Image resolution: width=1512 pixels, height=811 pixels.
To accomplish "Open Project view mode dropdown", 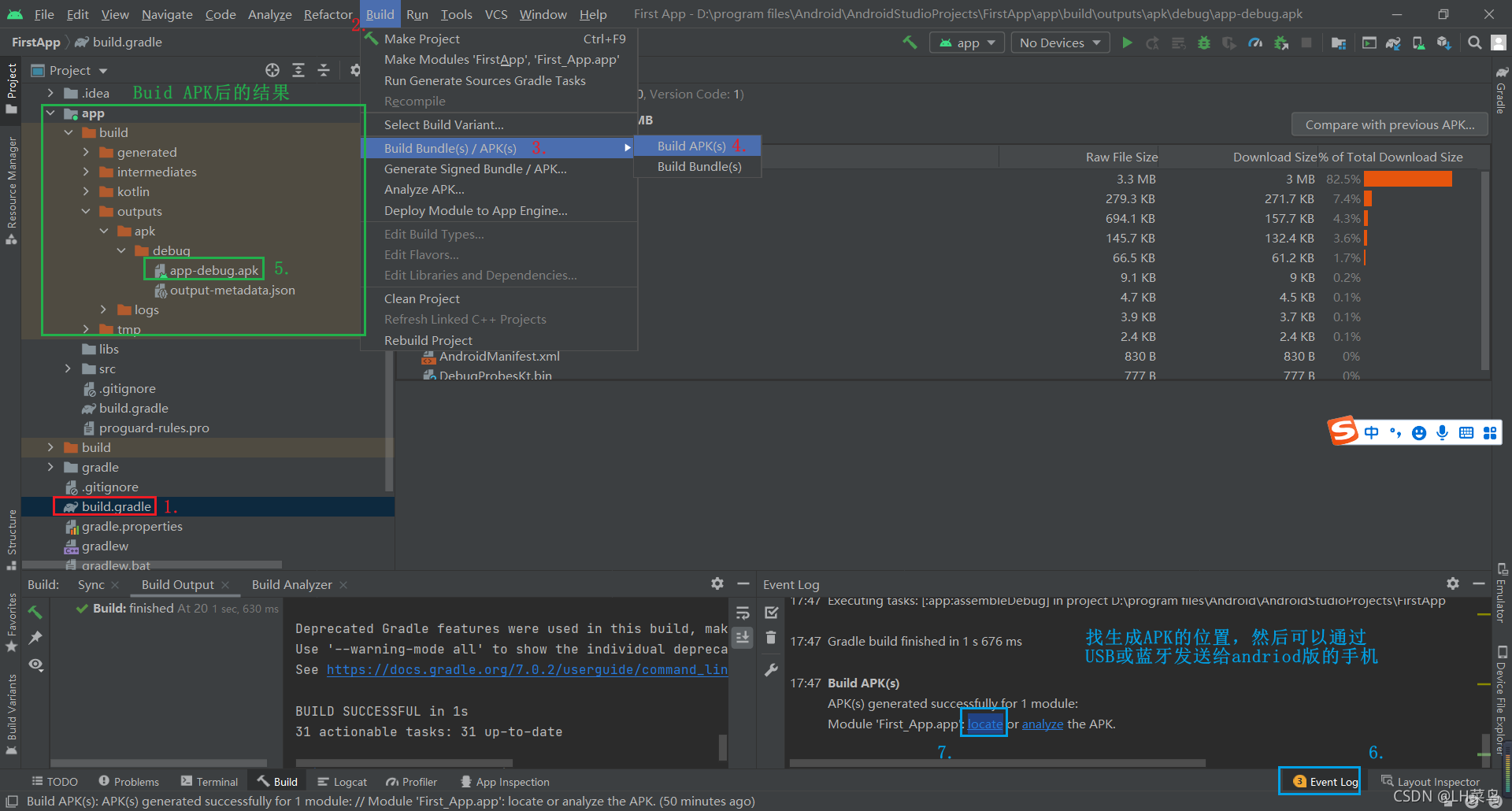I will pyautogui.click(x=69, y=70).
